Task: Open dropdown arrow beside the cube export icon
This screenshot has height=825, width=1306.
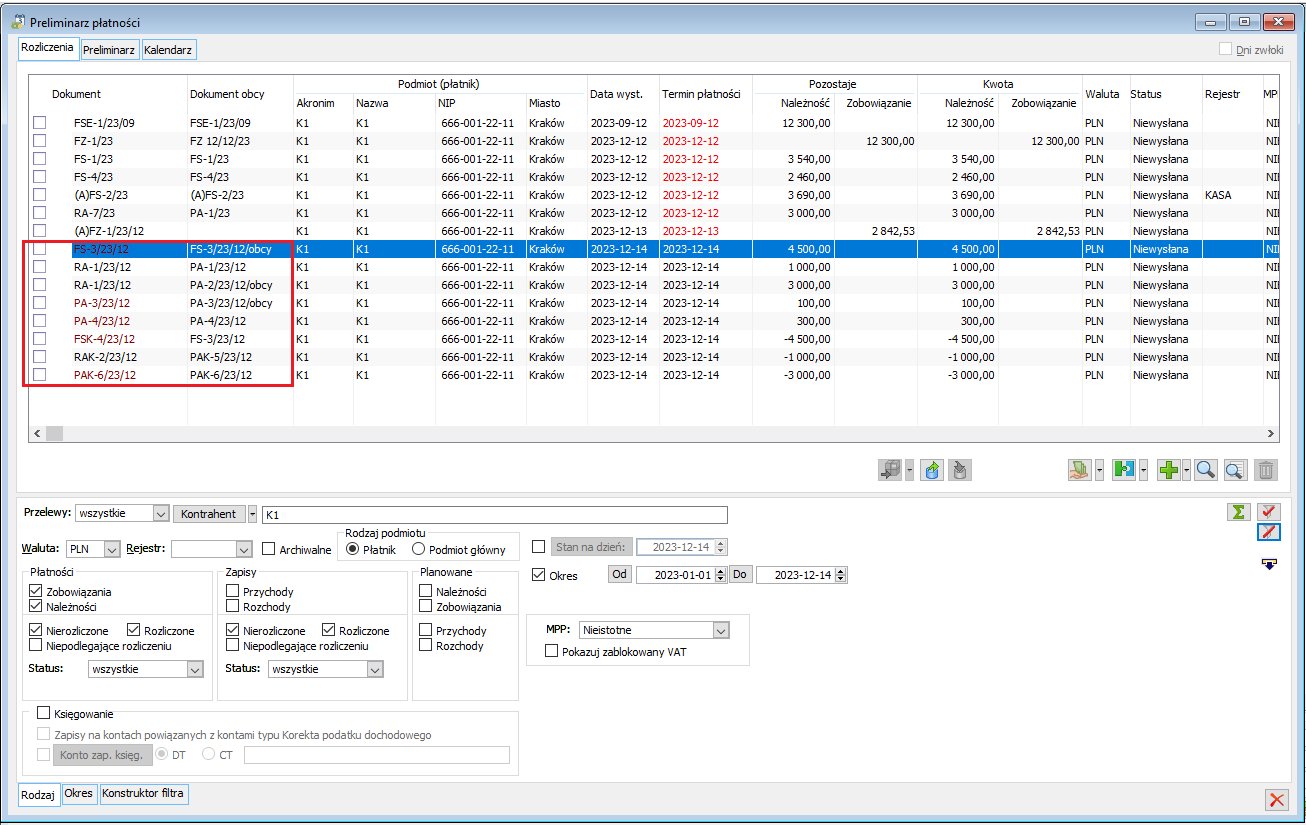Action: click(x=909, y=470)
